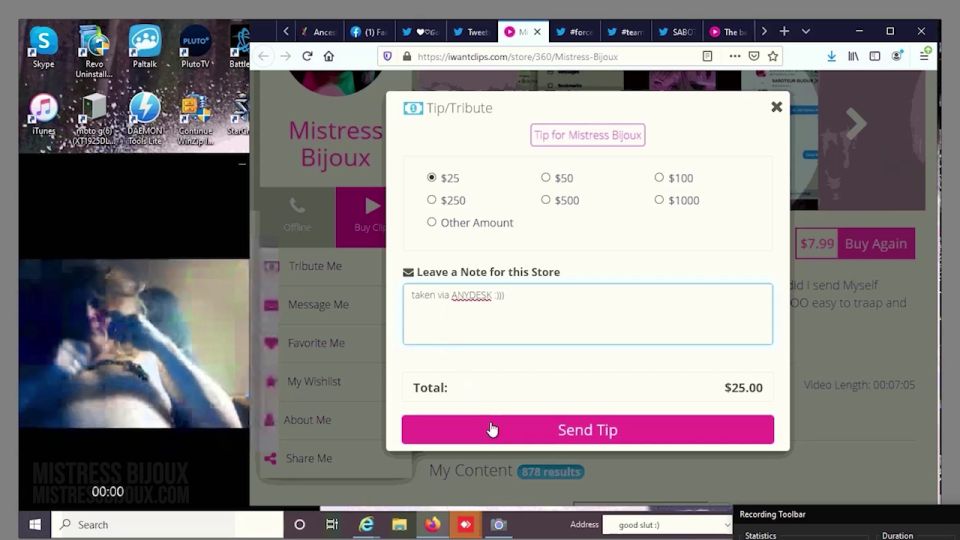Open the Library icon in toolbar

coord(853,56)
